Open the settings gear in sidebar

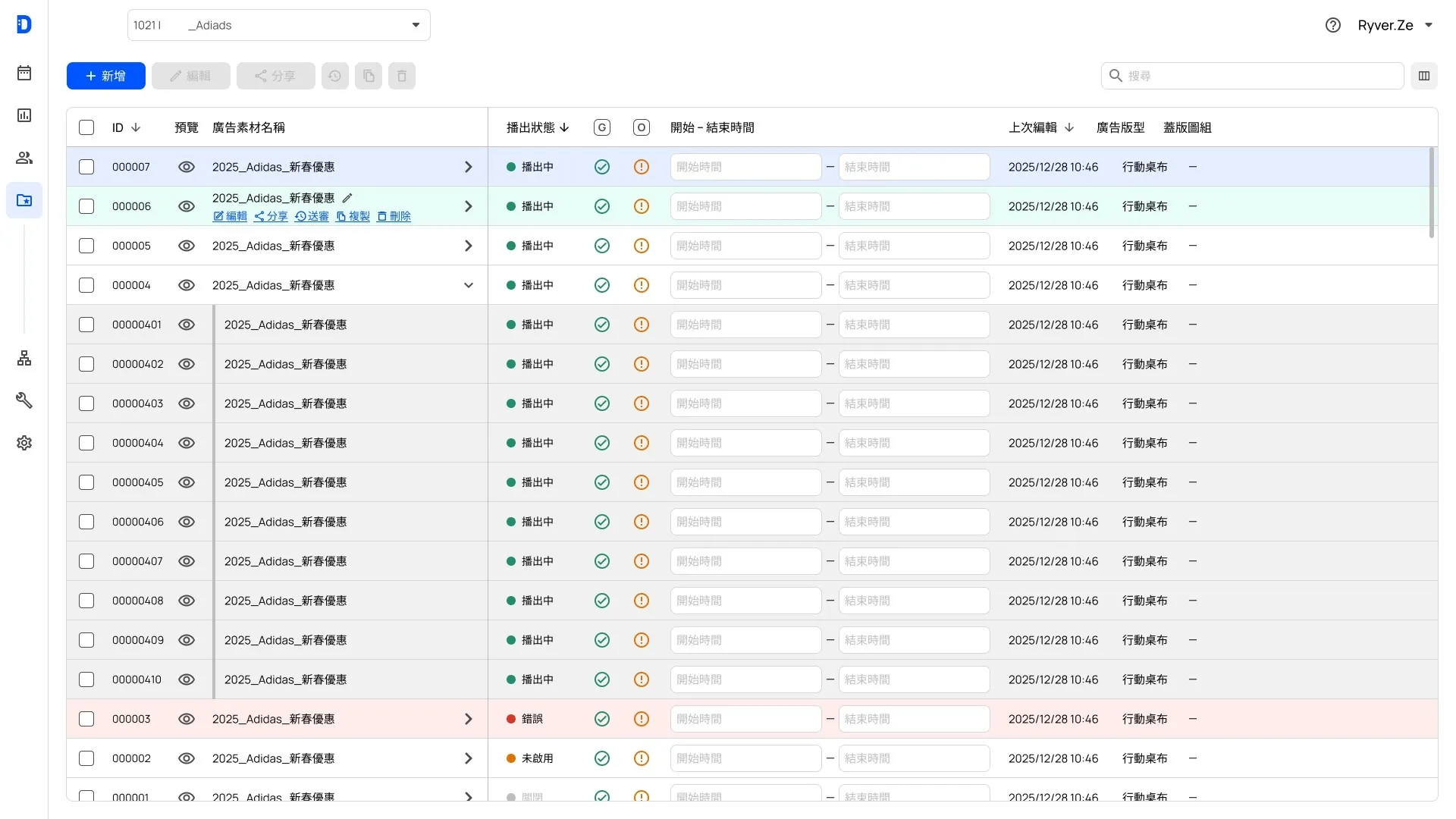(x=24, y=443)
